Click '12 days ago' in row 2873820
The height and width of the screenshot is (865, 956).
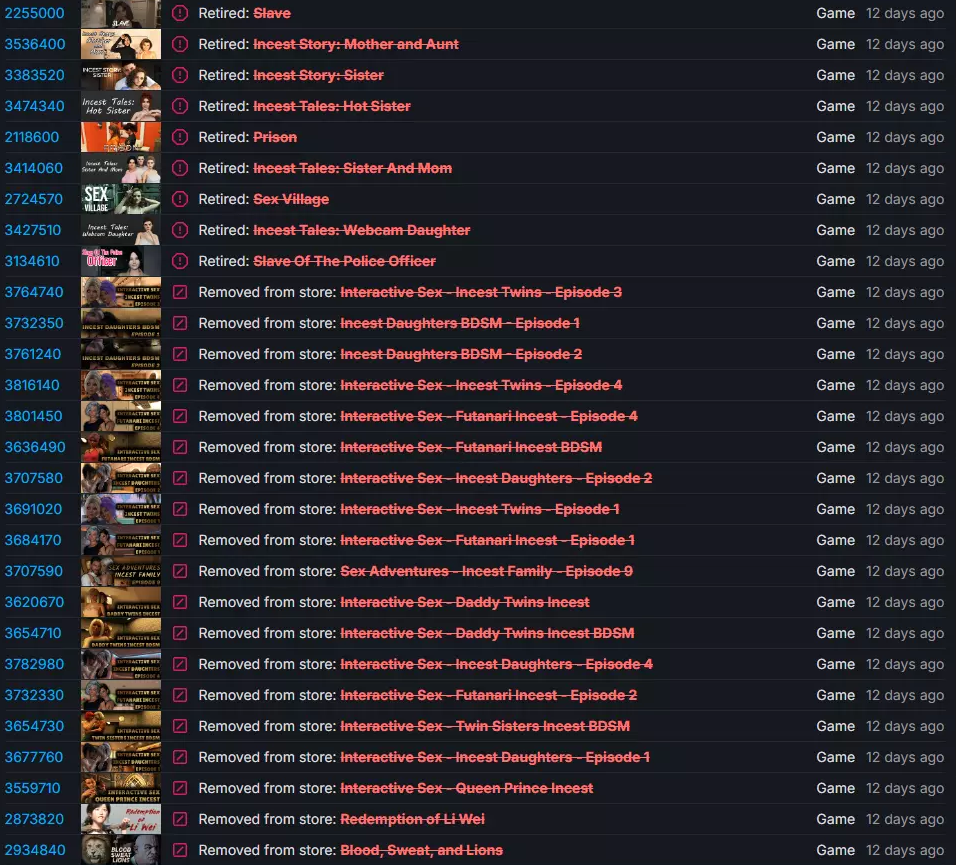905,819
